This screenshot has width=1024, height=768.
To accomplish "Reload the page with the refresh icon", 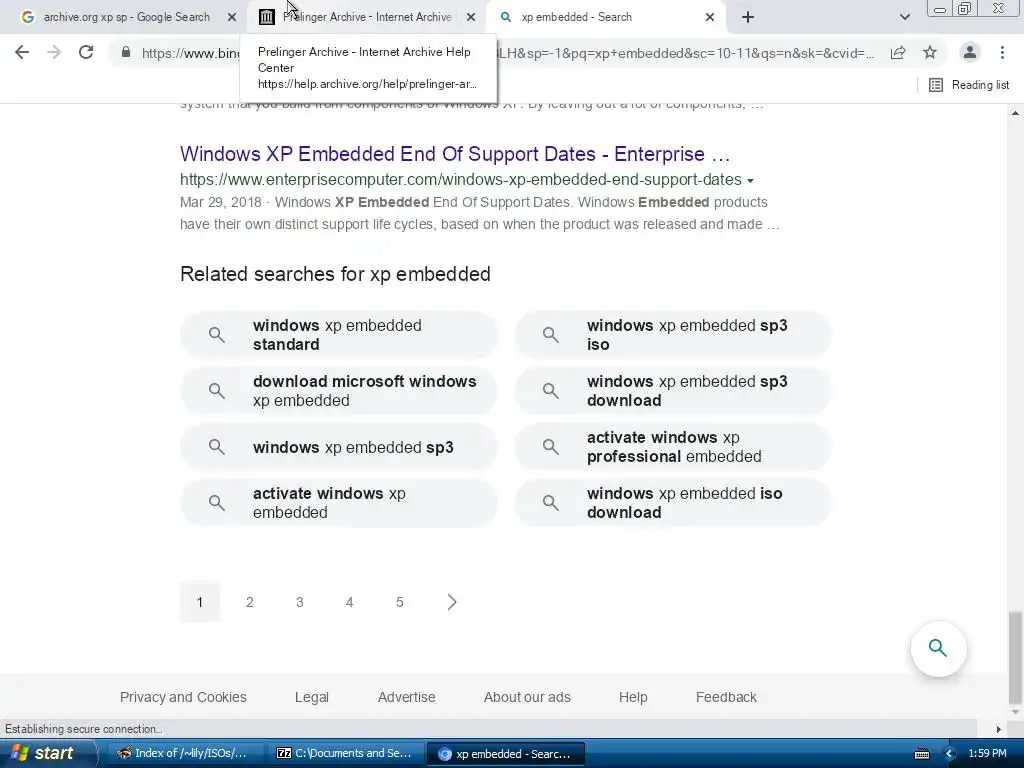I will (86, 52).
